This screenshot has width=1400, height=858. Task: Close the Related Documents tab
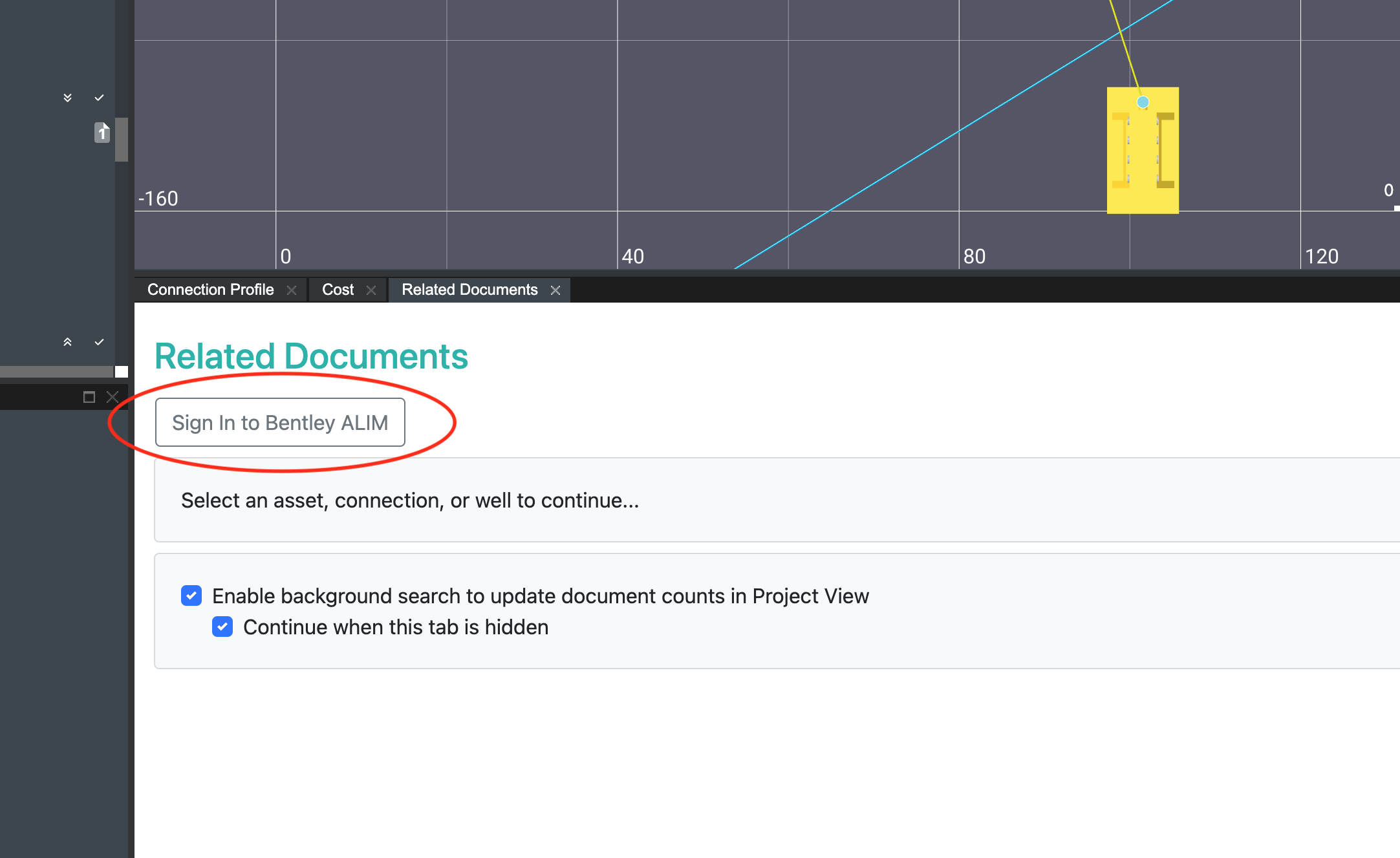(555, 290)
